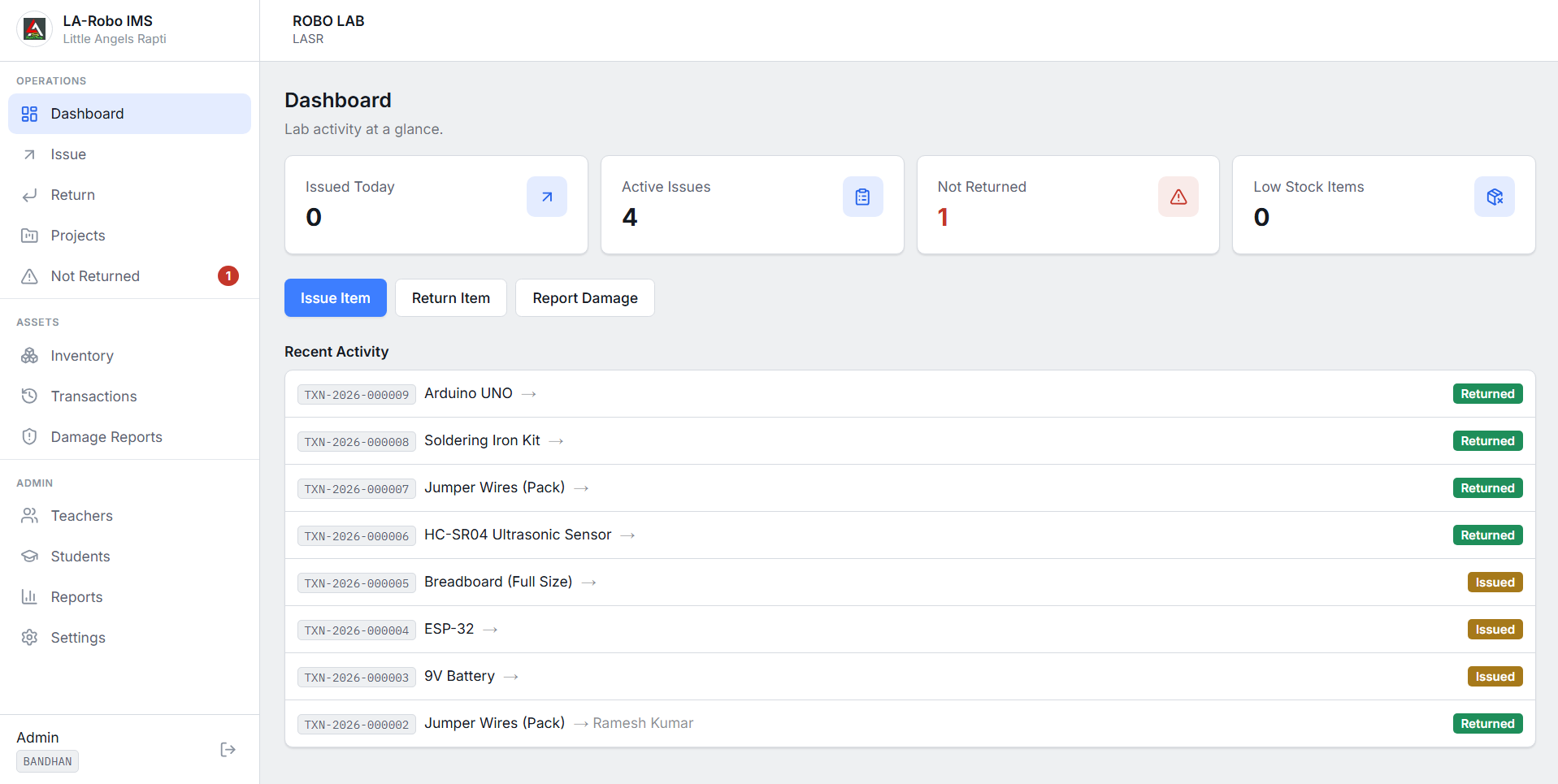Click the Not Returned warning triangle icon
This screenshot has width=1558, height=784.
tap(1178, 197)
